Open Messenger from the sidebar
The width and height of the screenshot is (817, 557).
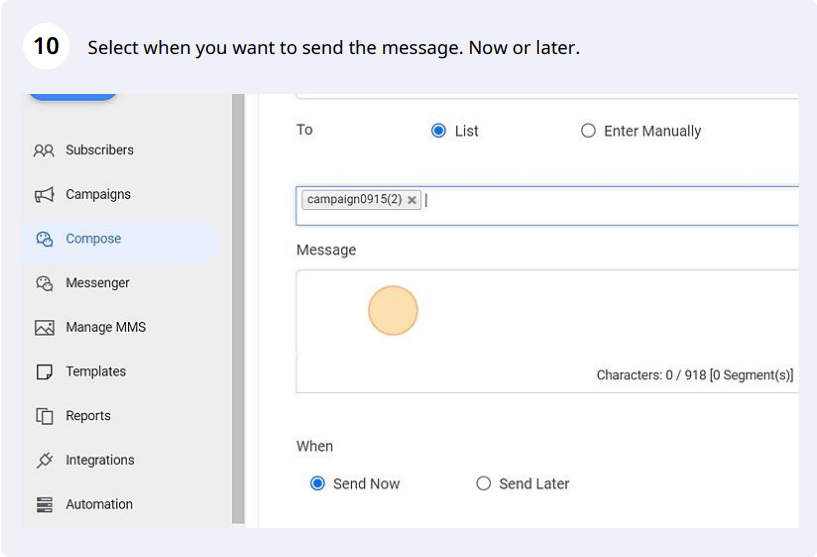[x=97, y=283]
